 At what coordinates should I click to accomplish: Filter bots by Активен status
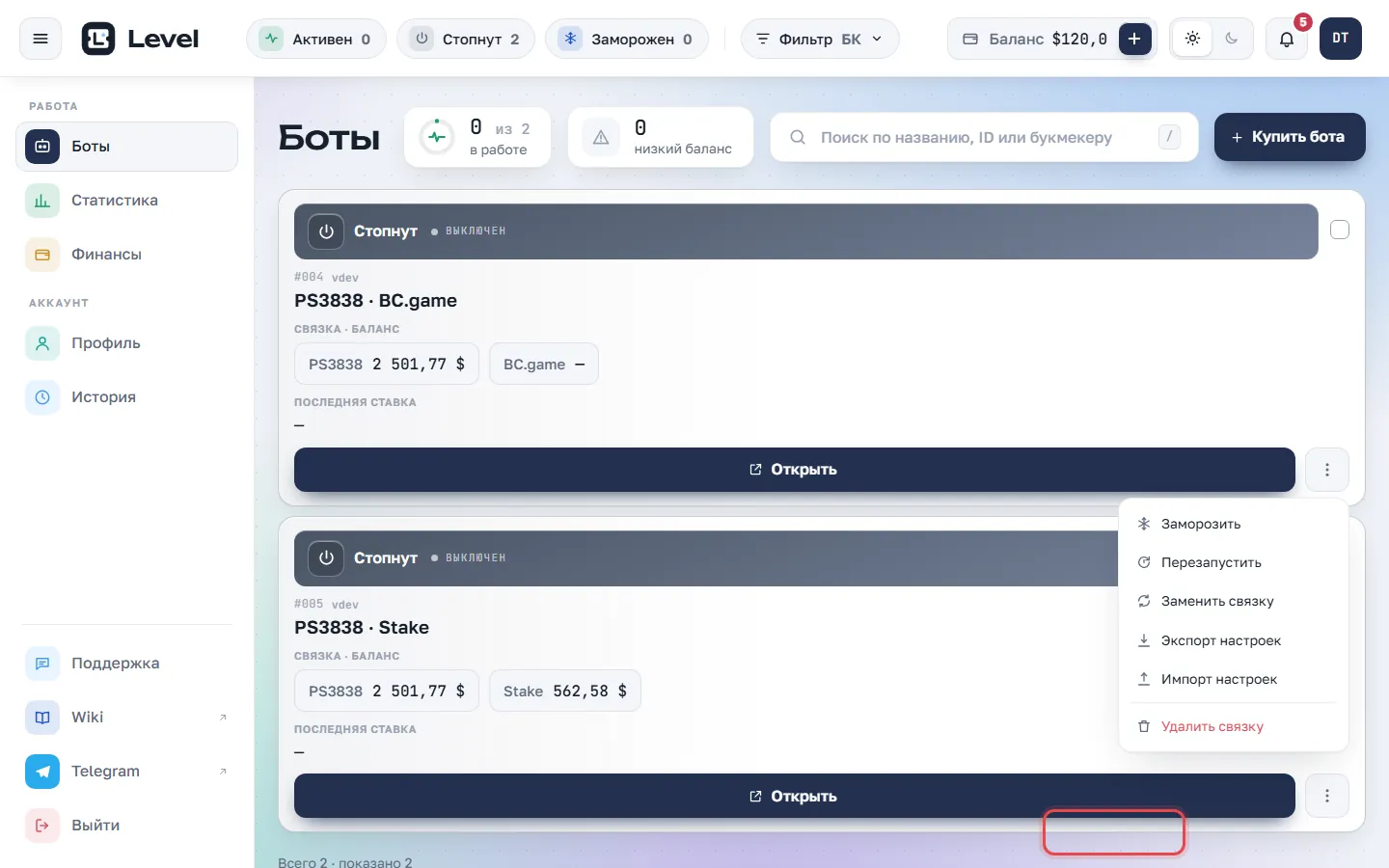pyautogui.click(x=316, y=39)
